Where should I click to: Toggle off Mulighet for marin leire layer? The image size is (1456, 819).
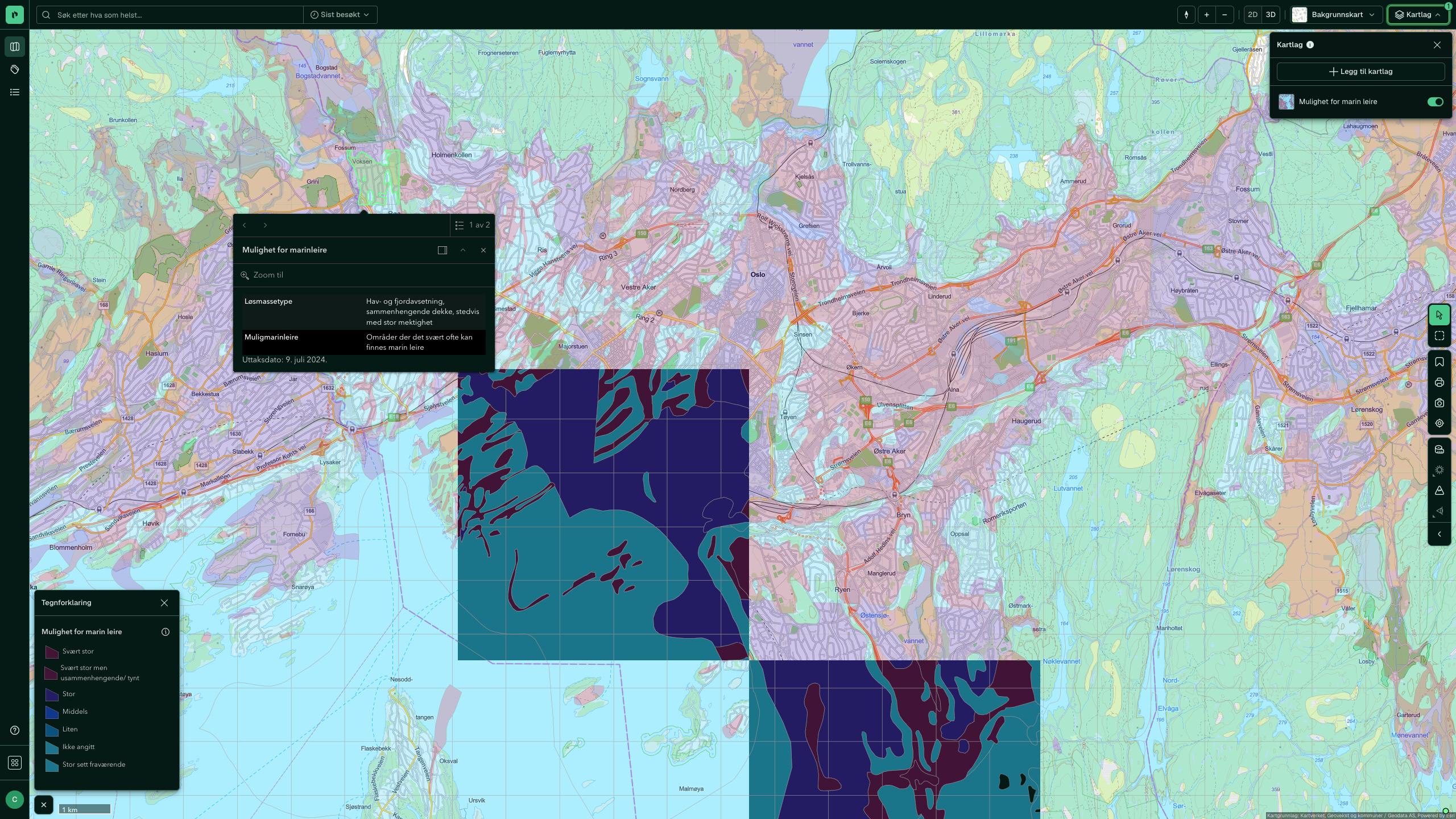1435,102
